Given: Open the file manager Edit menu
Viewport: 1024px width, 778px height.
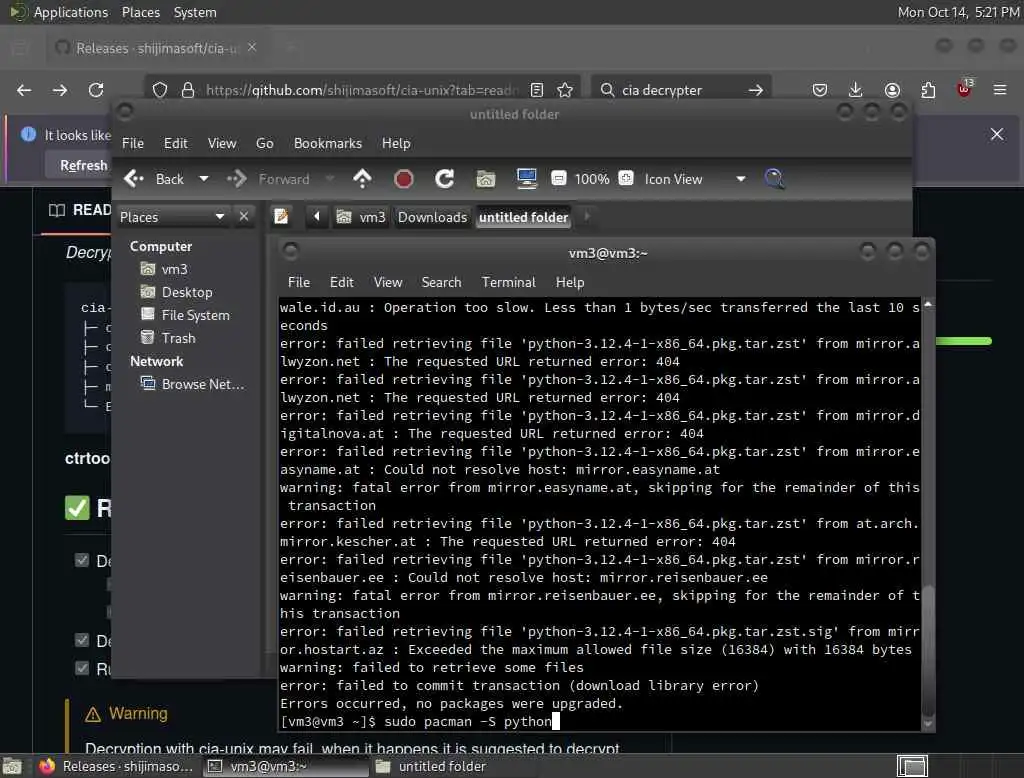Looking at the screenshot, I should 175,143.
